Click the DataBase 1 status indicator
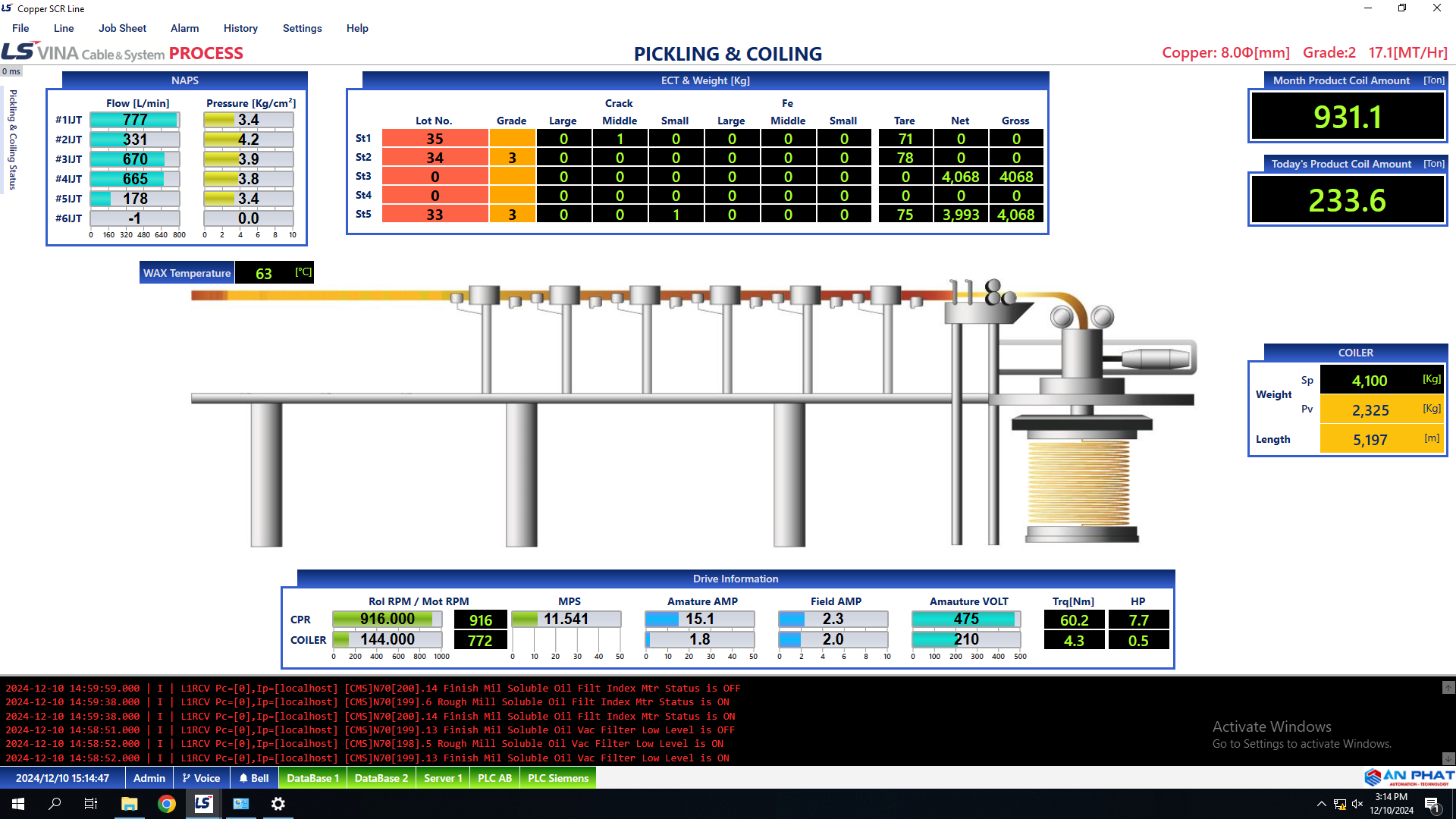The width and height of the screenshot is (1456, 819). coord(312,778)
